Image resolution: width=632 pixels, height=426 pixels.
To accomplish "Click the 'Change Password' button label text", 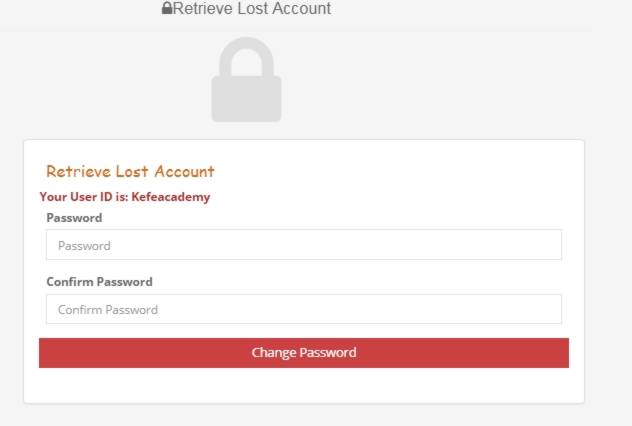I will click(303, 353).
